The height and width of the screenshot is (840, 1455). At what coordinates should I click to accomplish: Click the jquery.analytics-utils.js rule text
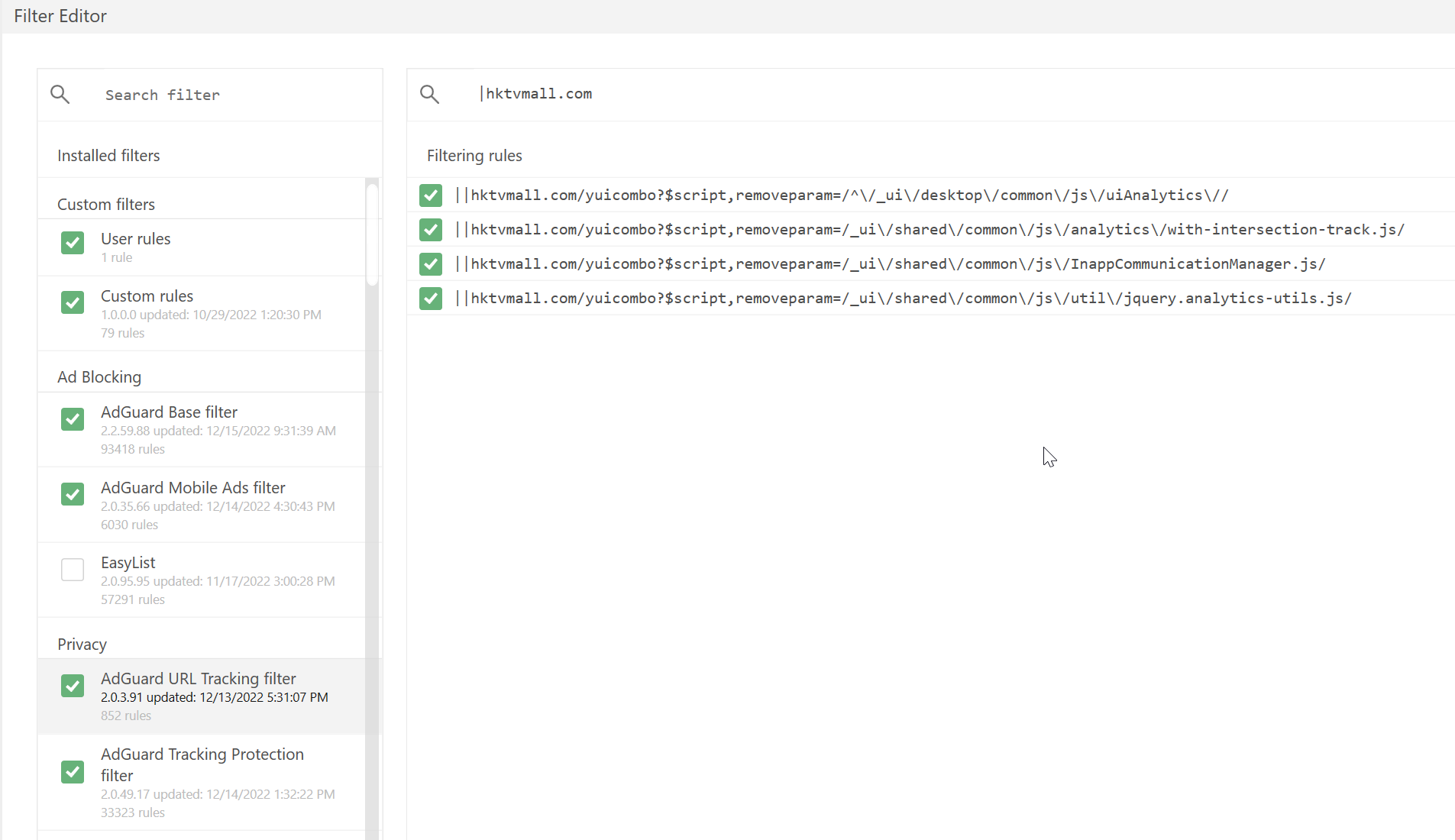[903, 299]
